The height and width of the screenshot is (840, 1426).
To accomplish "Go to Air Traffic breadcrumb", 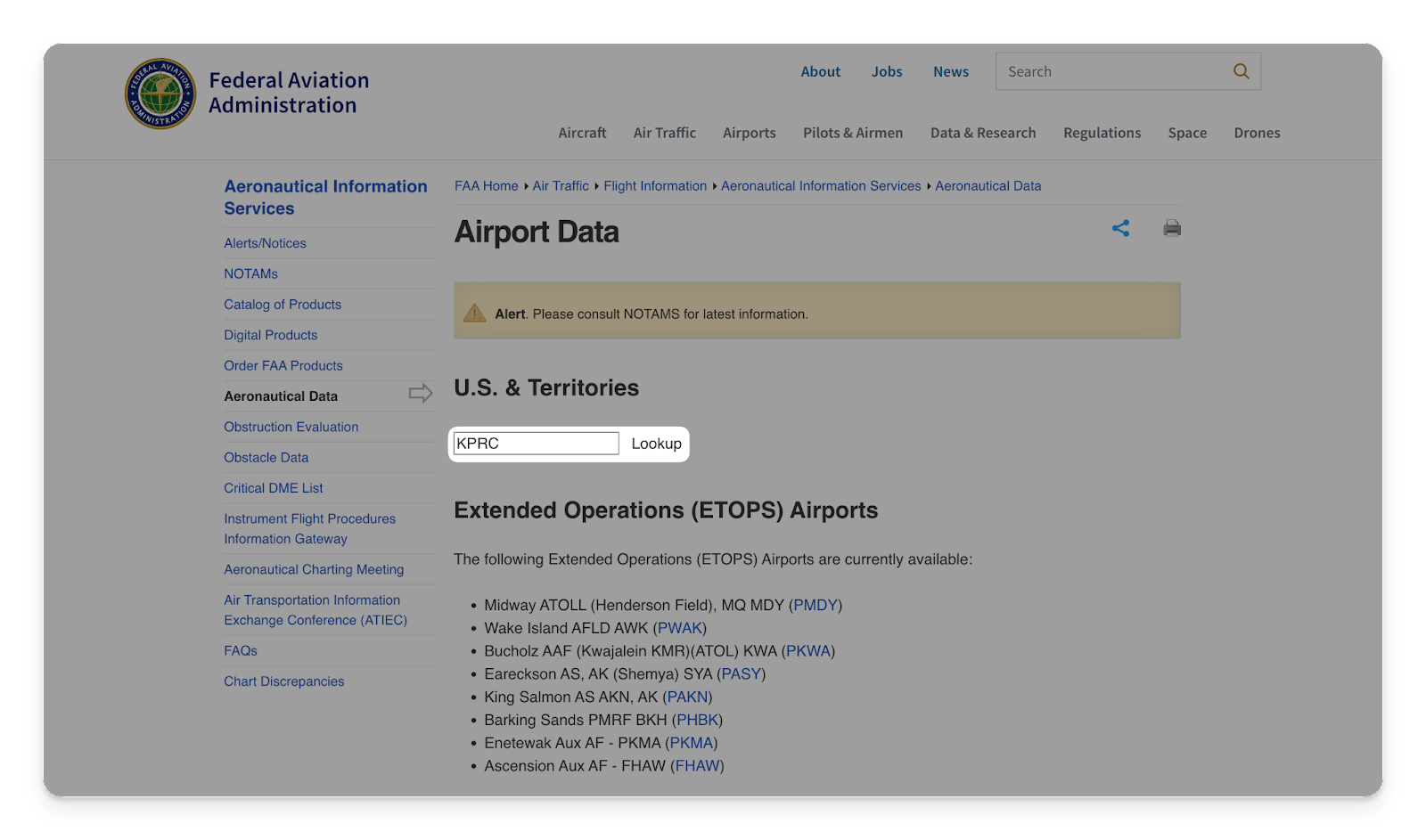I will 561,186.
